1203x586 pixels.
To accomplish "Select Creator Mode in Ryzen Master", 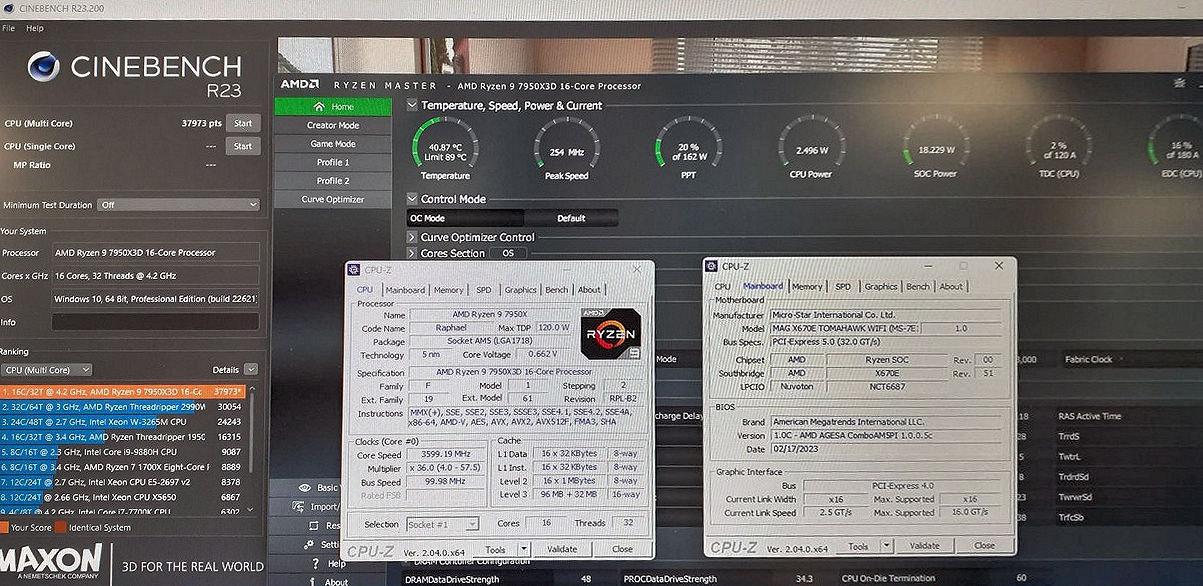I will point(333,125).
